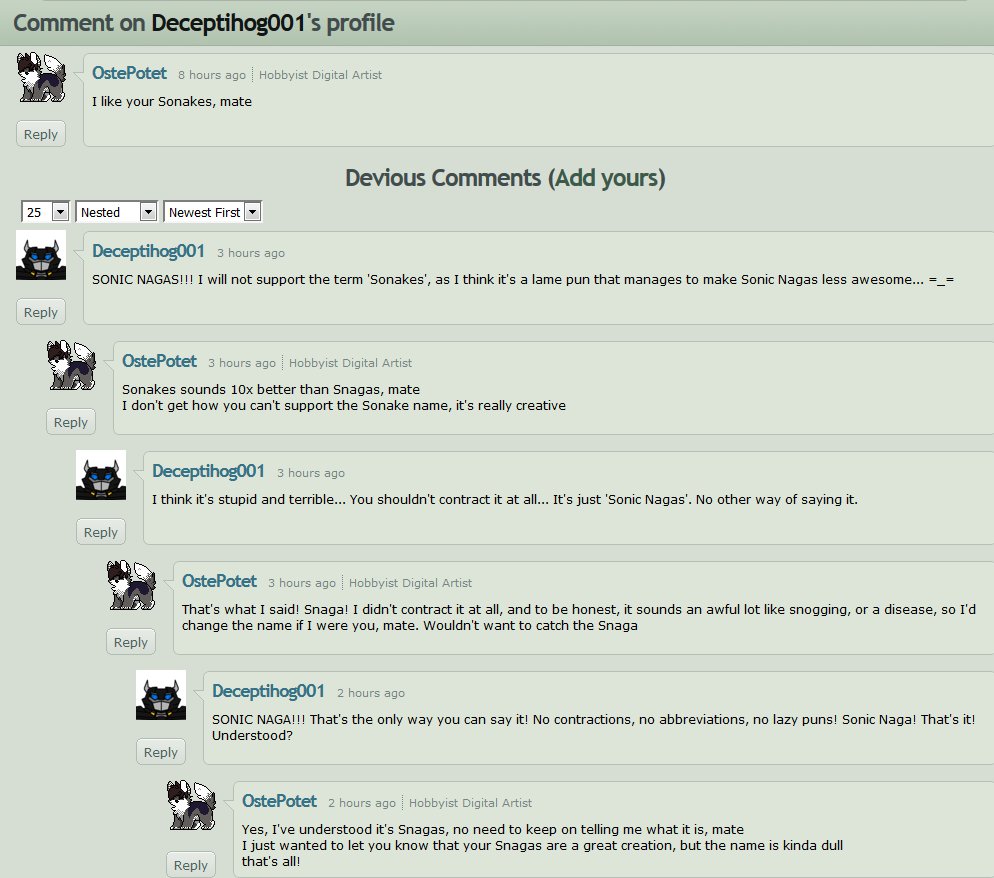Click OstePotet's wolf avatar on the Sonakes 10x better comment

71,365
